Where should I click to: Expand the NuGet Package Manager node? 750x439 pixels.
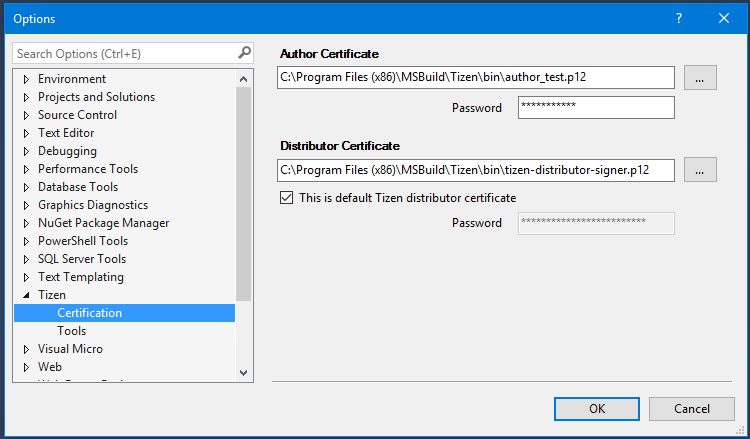(26, 223)
